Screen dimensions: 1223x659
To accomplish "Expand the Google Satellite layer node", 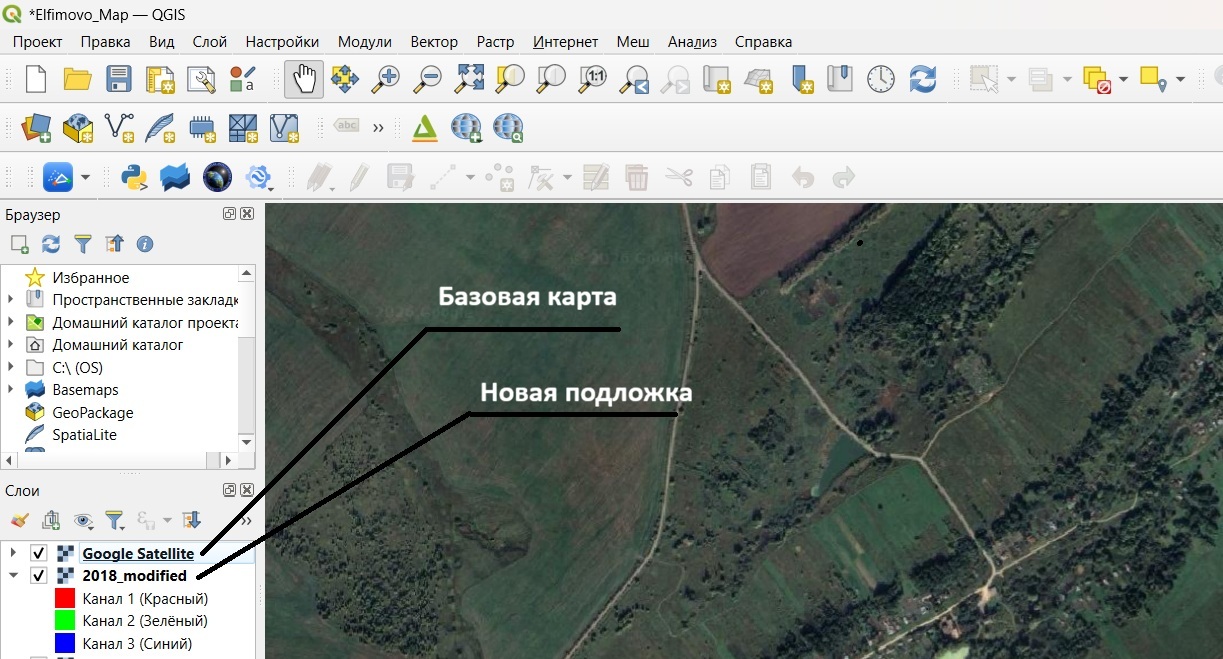I will point(13,553).
